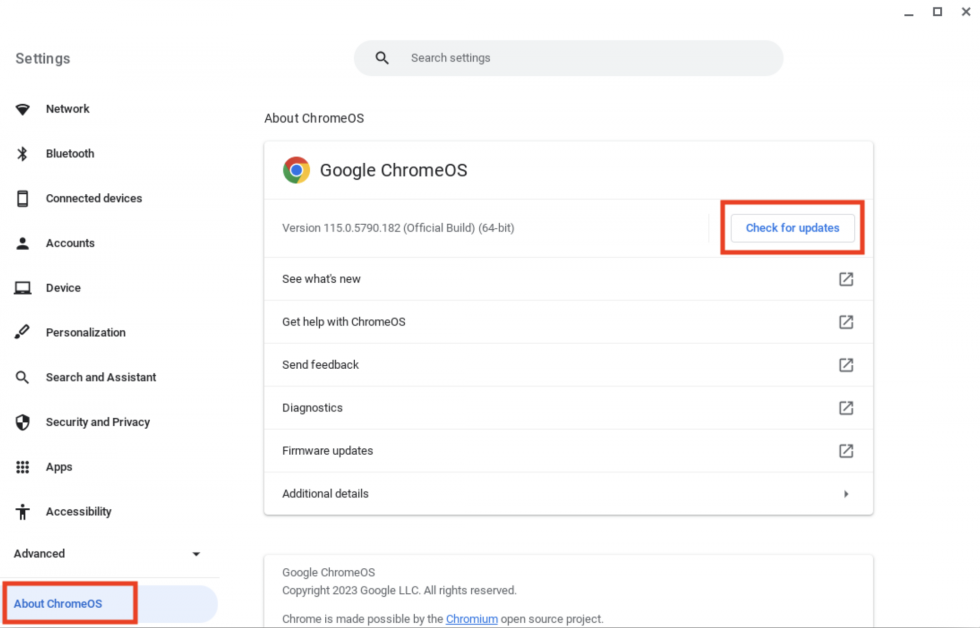The width and height of the screenshot is (980, 628).
Task: Open Bluetooth settings via its icon
Action: (22, 153)
